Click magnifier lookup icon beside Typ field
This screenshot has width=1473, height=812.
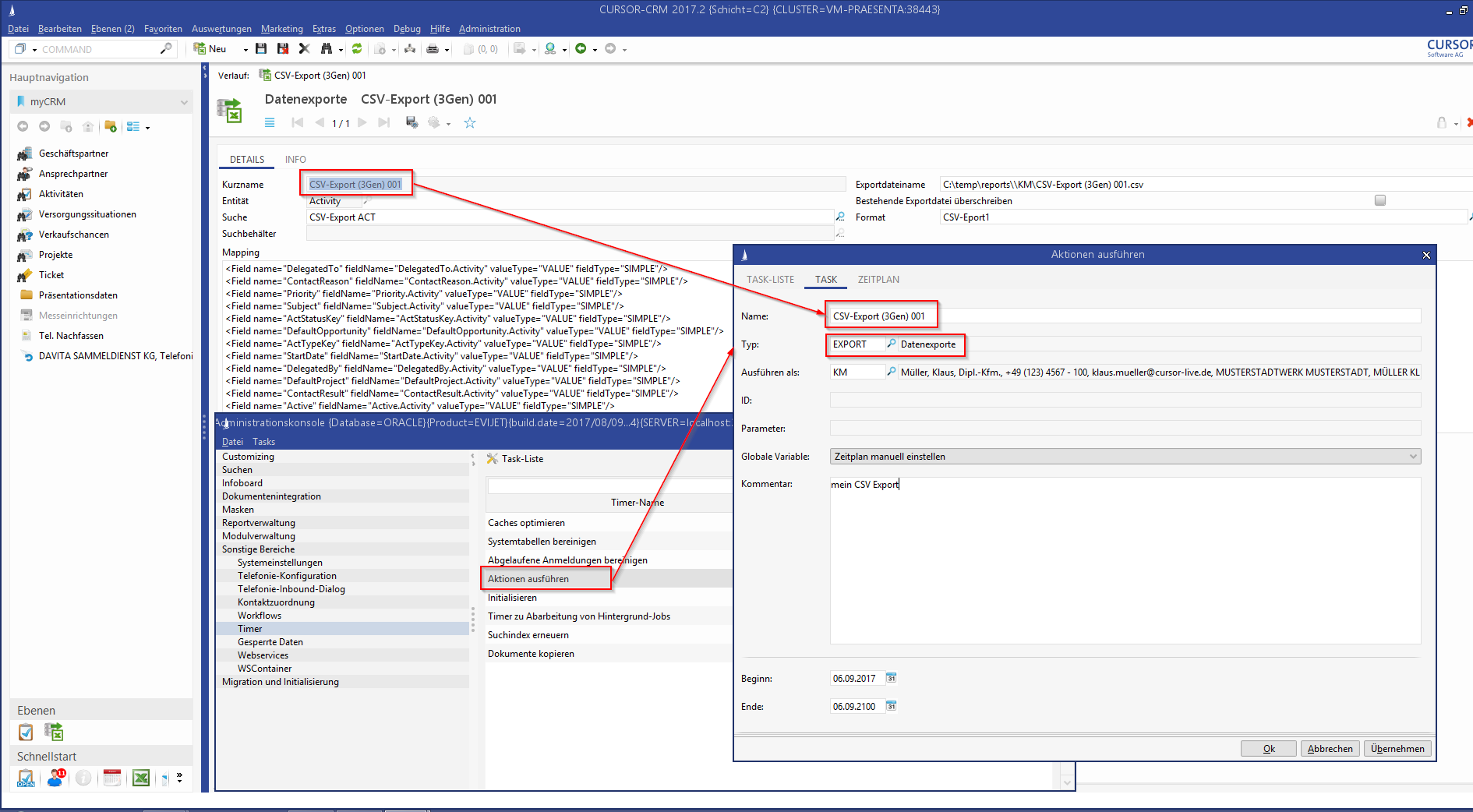point(892,344)
